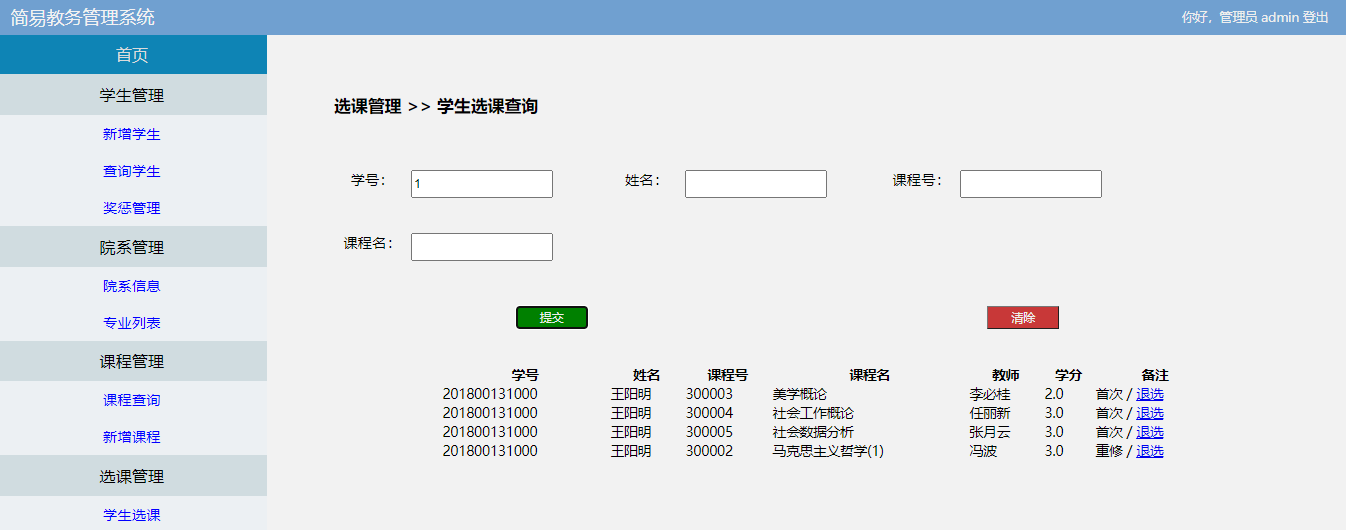Screen dimensions: 1346x530
Task: Click the 课程号 column header
Action: 727,375
